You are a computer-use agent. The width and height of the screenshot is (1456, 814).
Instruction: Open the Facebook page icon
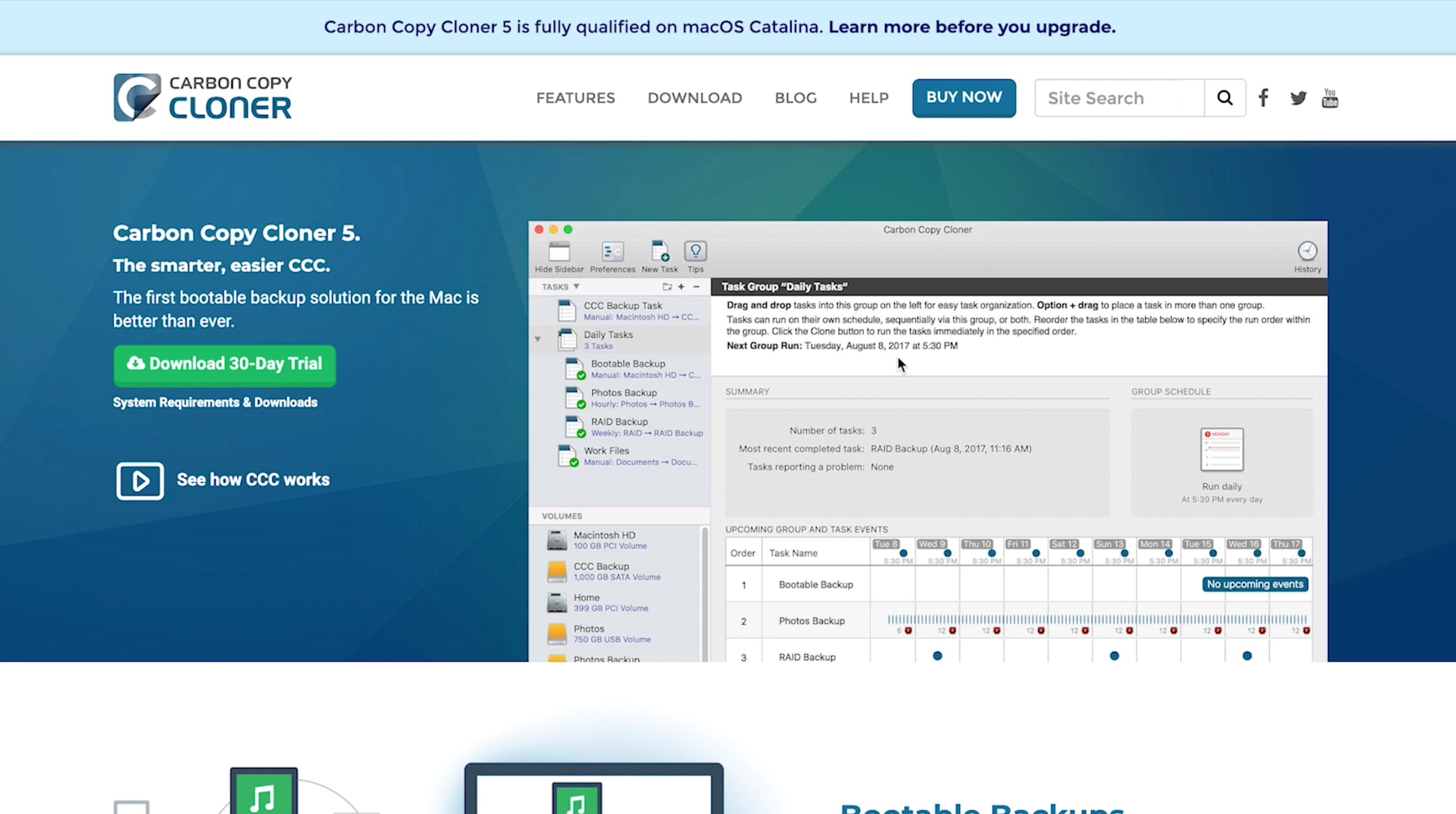1263,98
